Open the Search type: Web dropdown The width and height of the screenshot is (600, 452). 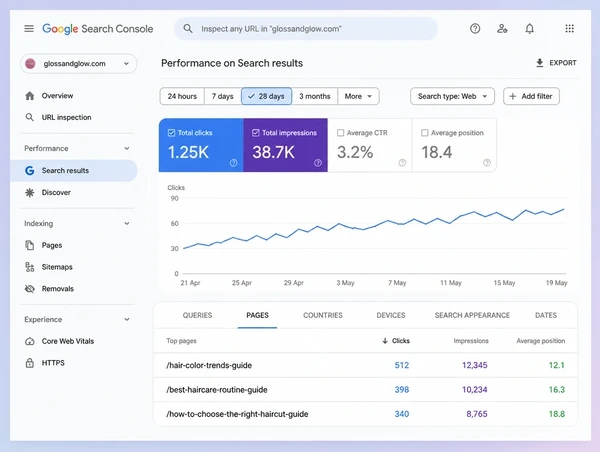pos(452,96)
